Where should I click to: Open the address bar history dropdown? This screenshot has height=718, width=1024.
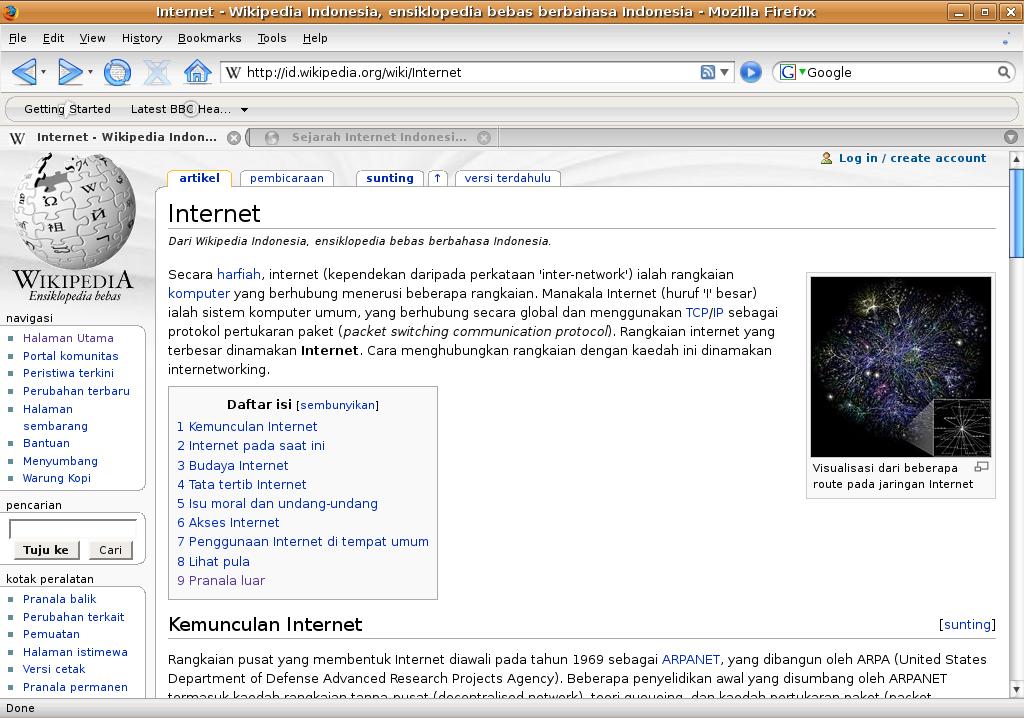point(725,72)
